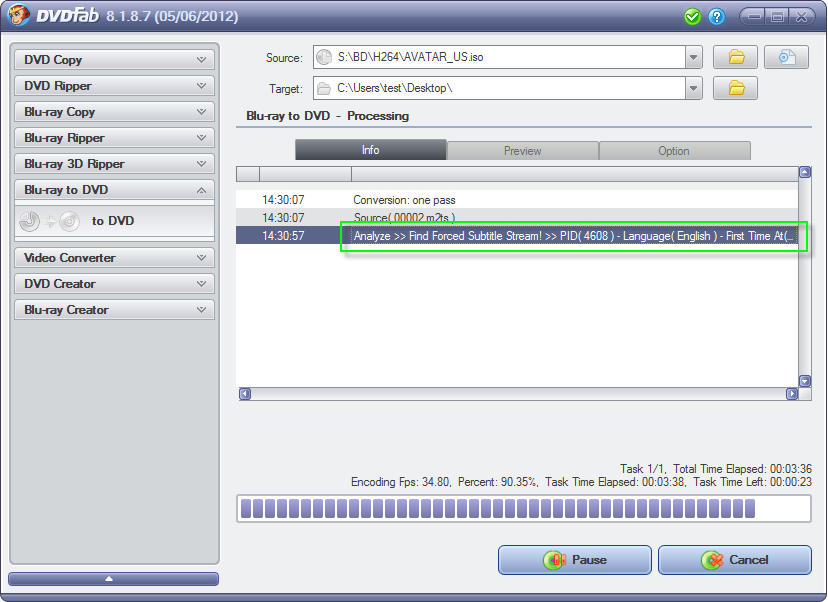This screenshot has width=828, height=602.
Task: Collapse the sidebar with the bottom arrow bar
Action: pos(114,579)
